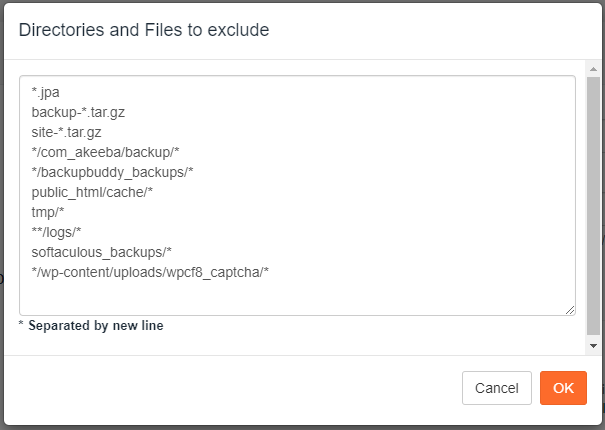Click the wpcf8_captcha exclusion line
This screenshot has width=605, height=430.
pos(150,273)
